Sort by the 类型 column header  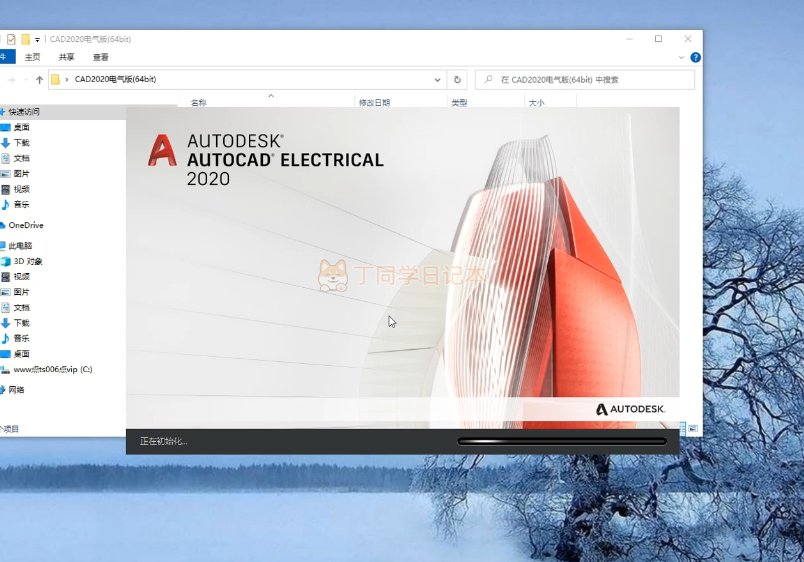(459, 103)
